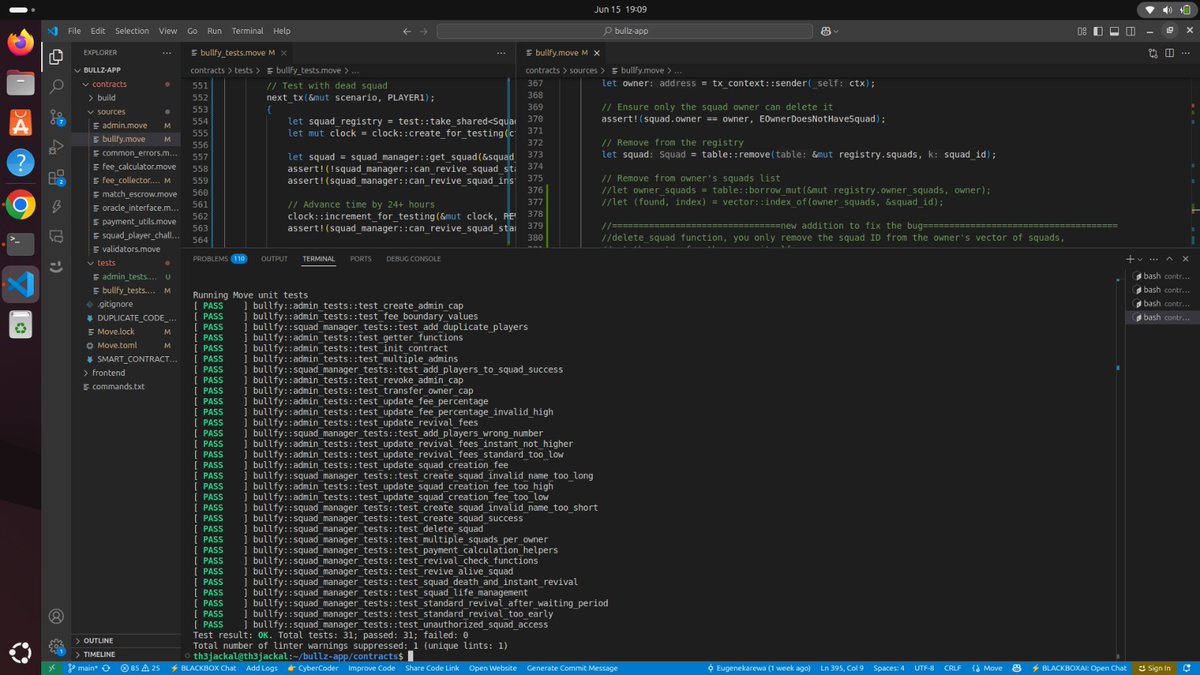
Task: Switch to the OUTPUT panel tab
Action: pos(274,258)
